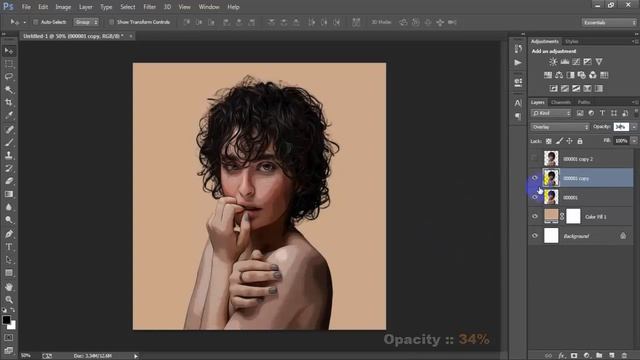The image size is (640, 360).
Task: Delete layer with the trash icon
Action: point(624,356)
